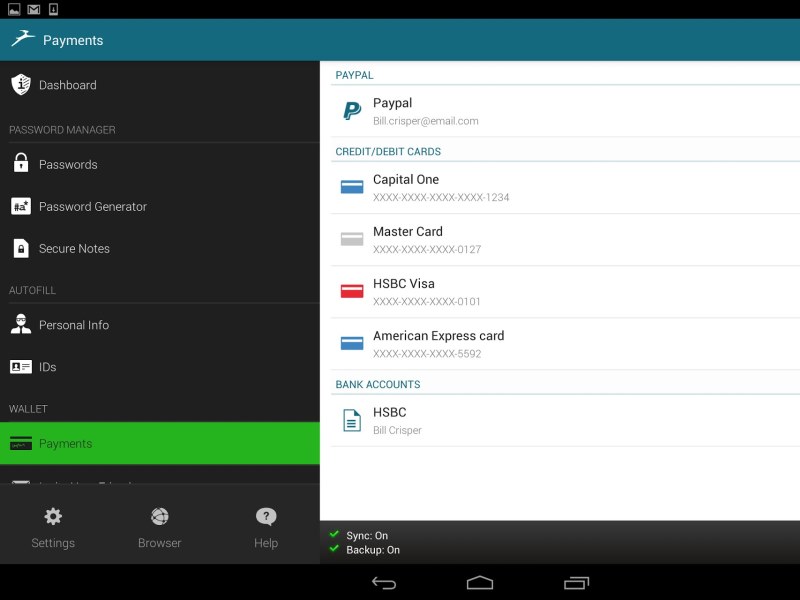800x600 pixels.
Task: Open Password Generator menu item
Action: pyautogui.click(x=160, y=206)
